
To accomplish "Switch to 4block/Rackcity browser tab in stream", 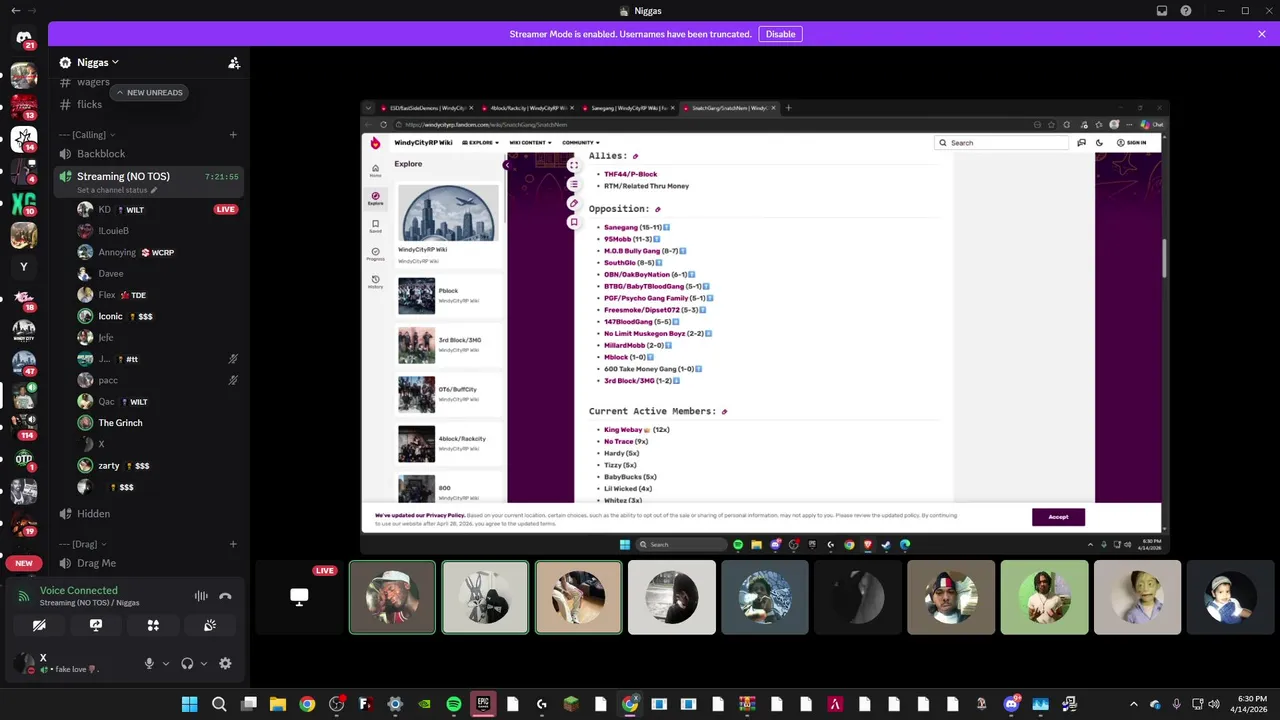I will 529,108.
